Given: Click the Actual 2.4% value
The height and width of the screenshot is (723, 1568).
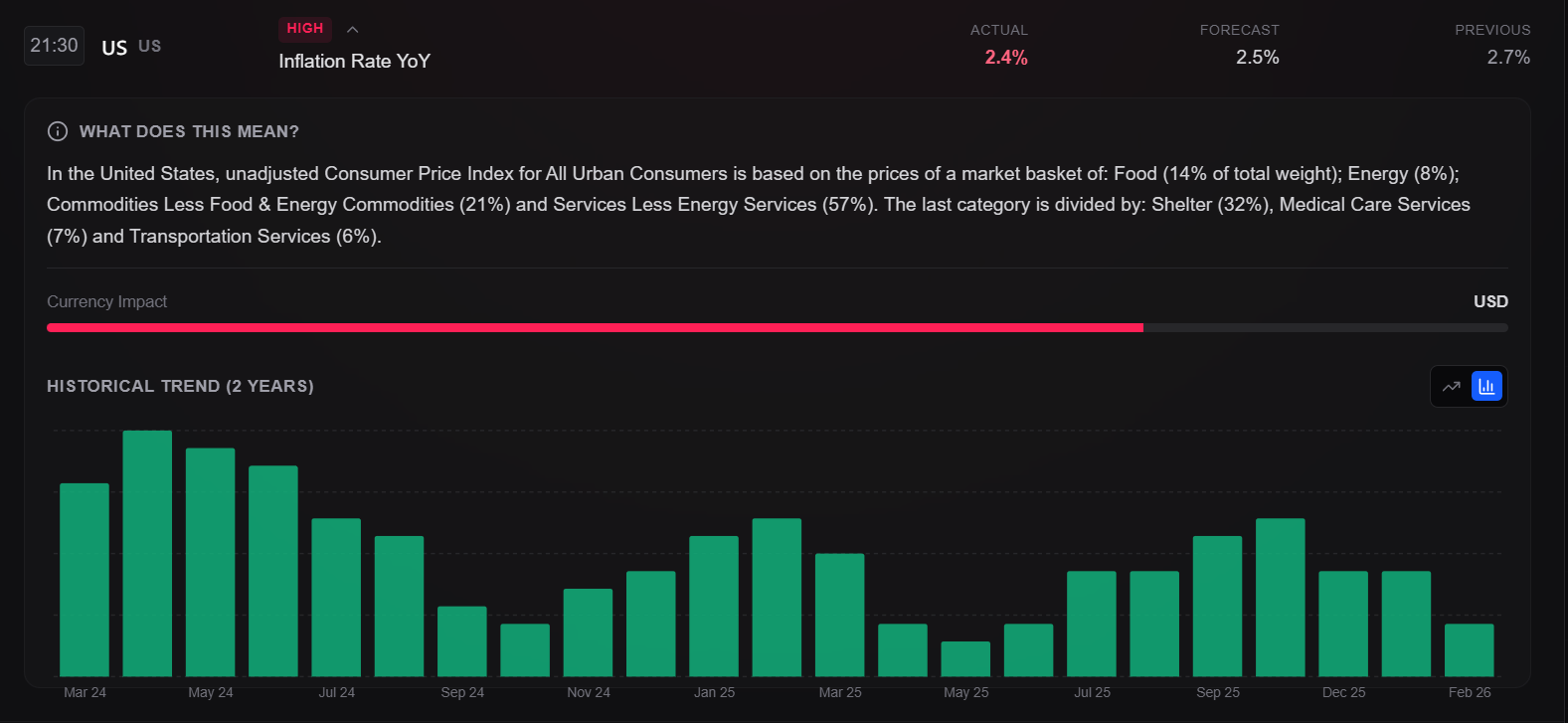Looking at the screenshot, I should click(x=1005, y=58).
